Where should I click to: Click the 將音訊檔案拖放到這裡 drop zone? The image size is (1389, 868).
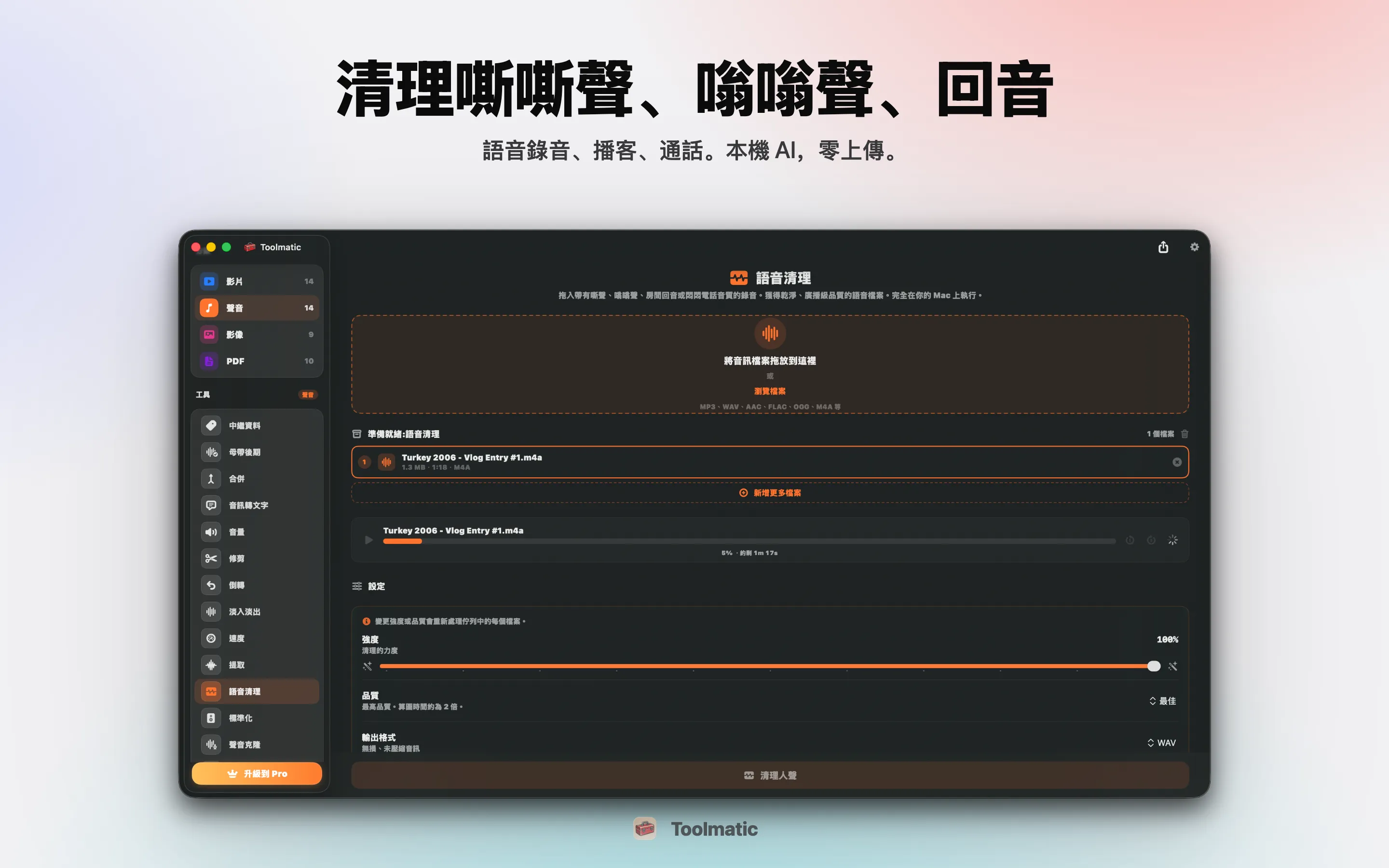pos(770,364)
